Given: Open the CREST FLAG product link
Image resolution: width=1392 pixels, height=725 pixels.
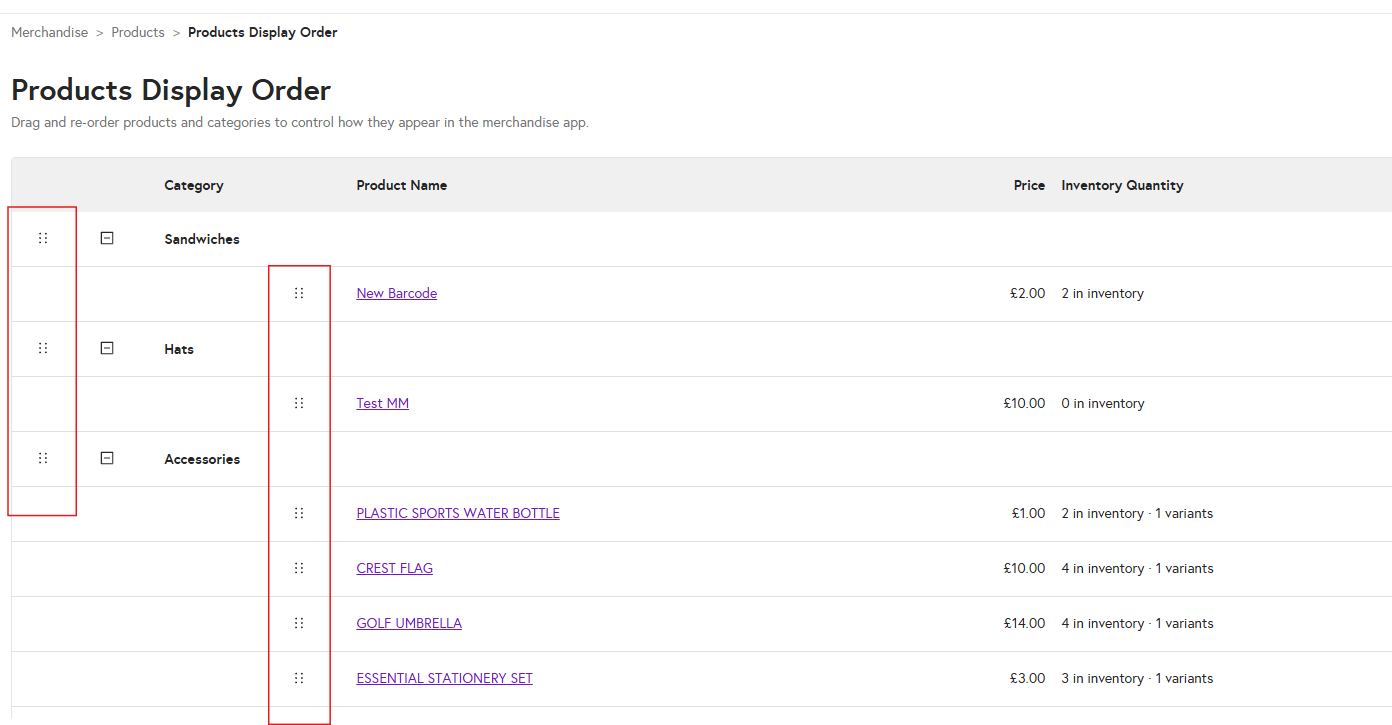Looking at the screenshot, I should click(x=394, y=568).
